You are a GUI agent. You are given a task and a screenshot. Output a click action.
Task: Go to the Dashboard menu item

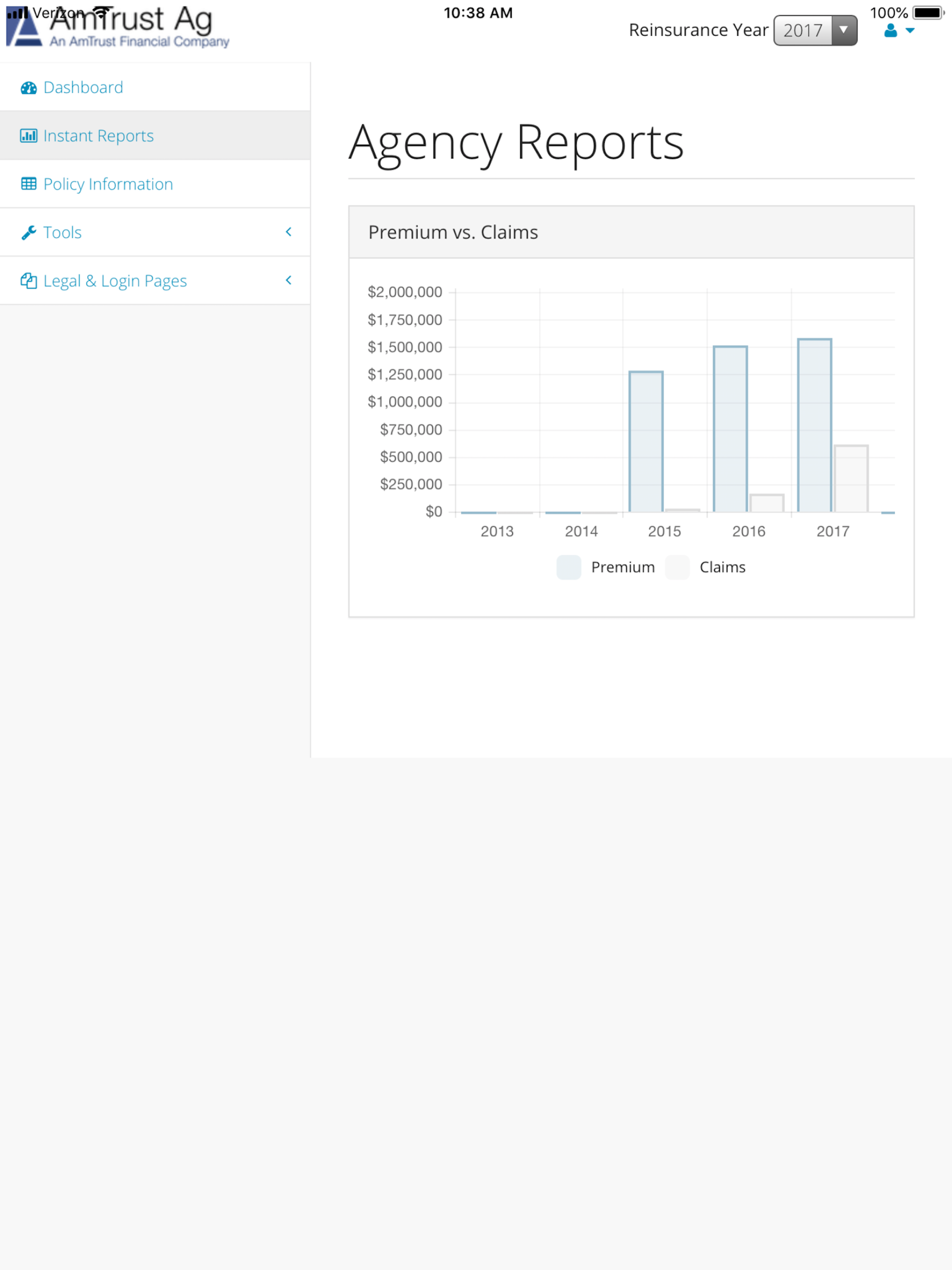pyautogui.click(x=83, y=88)
